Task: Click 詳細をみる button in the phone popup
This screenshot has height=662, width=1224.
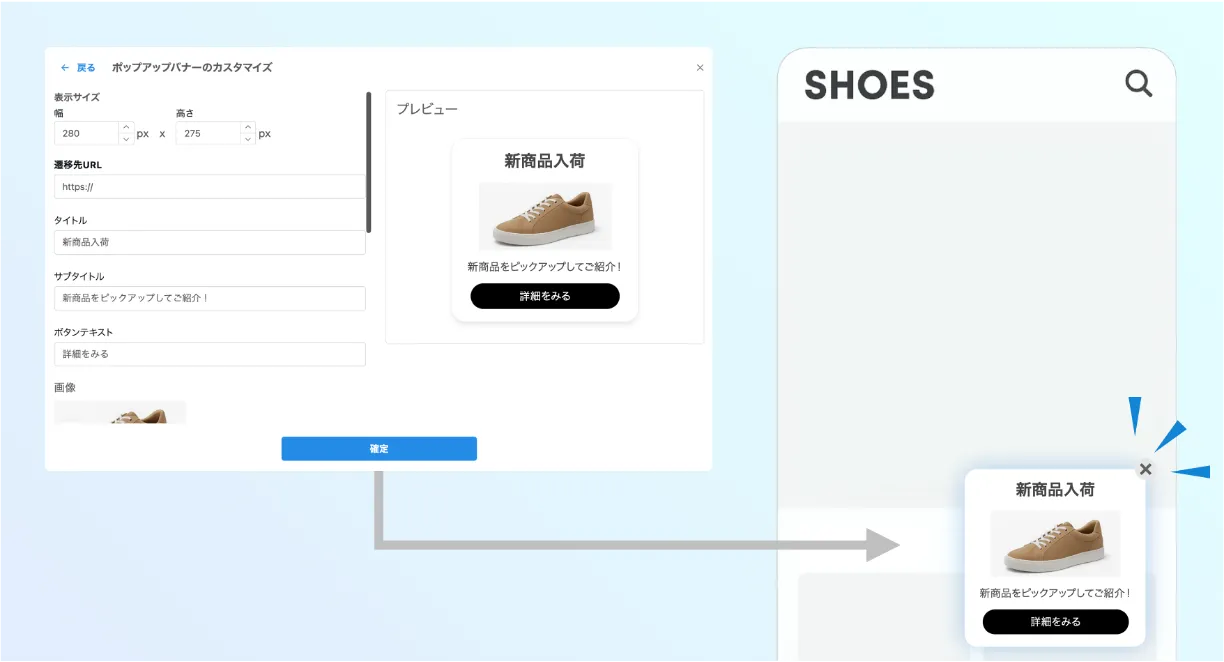Action: point(1056,622)
